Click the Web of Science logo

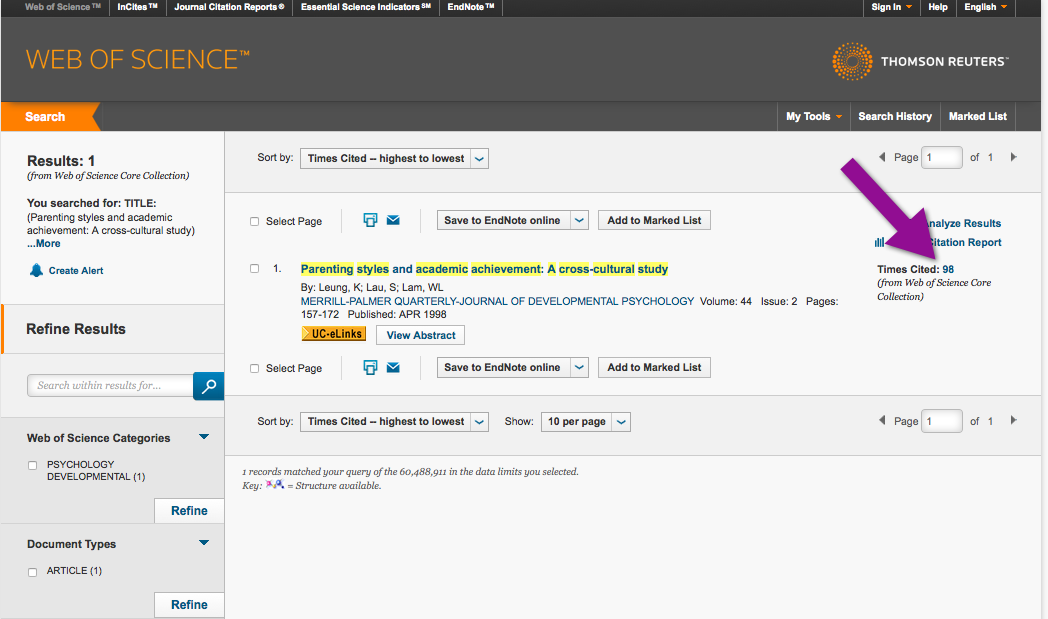[x=138, y=59]
